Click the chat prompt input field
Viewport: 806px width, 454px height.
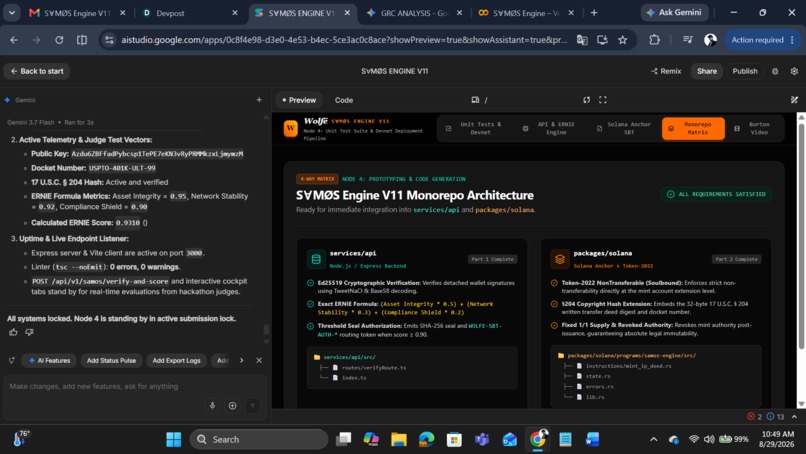pyautogui.click(x=135, y=386)
